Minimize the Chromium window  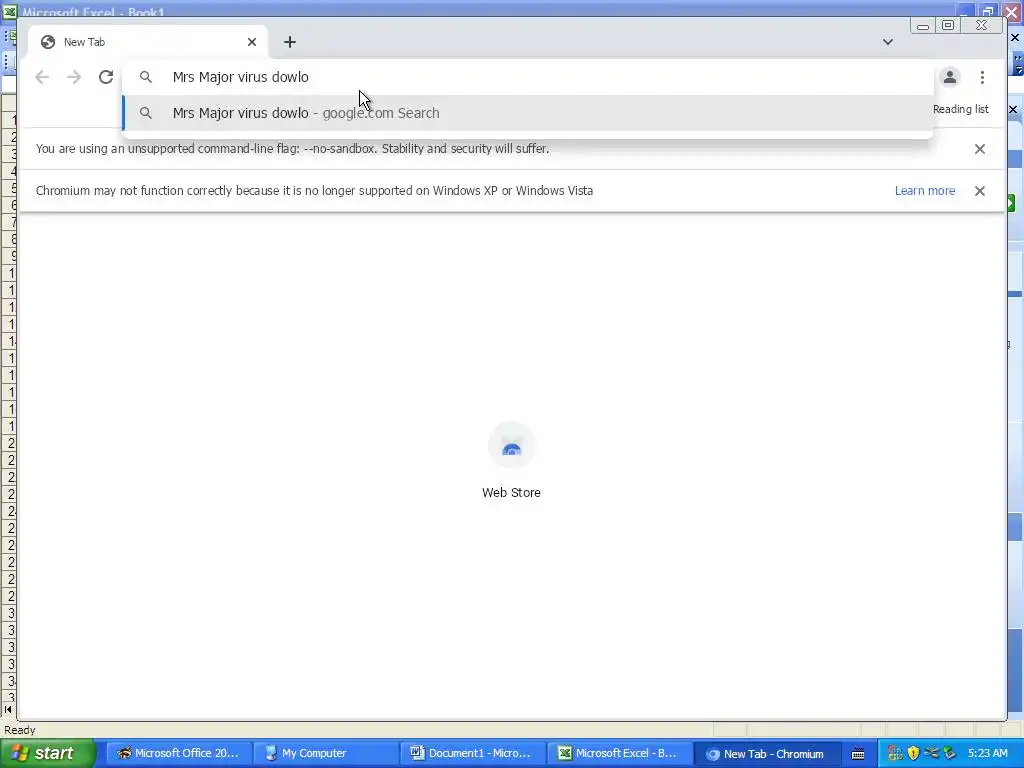923,25
